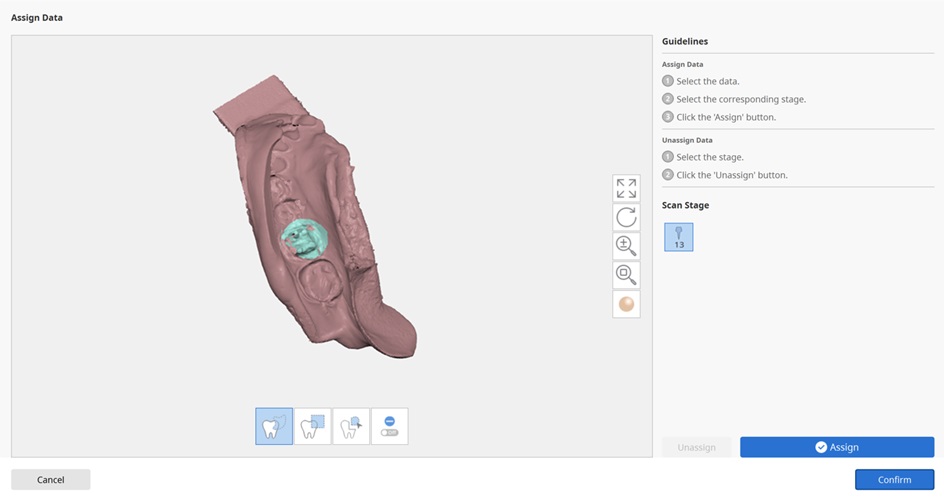Click the Guidelines heading
This screenshot has height=501, width=944.
(685, 42)
